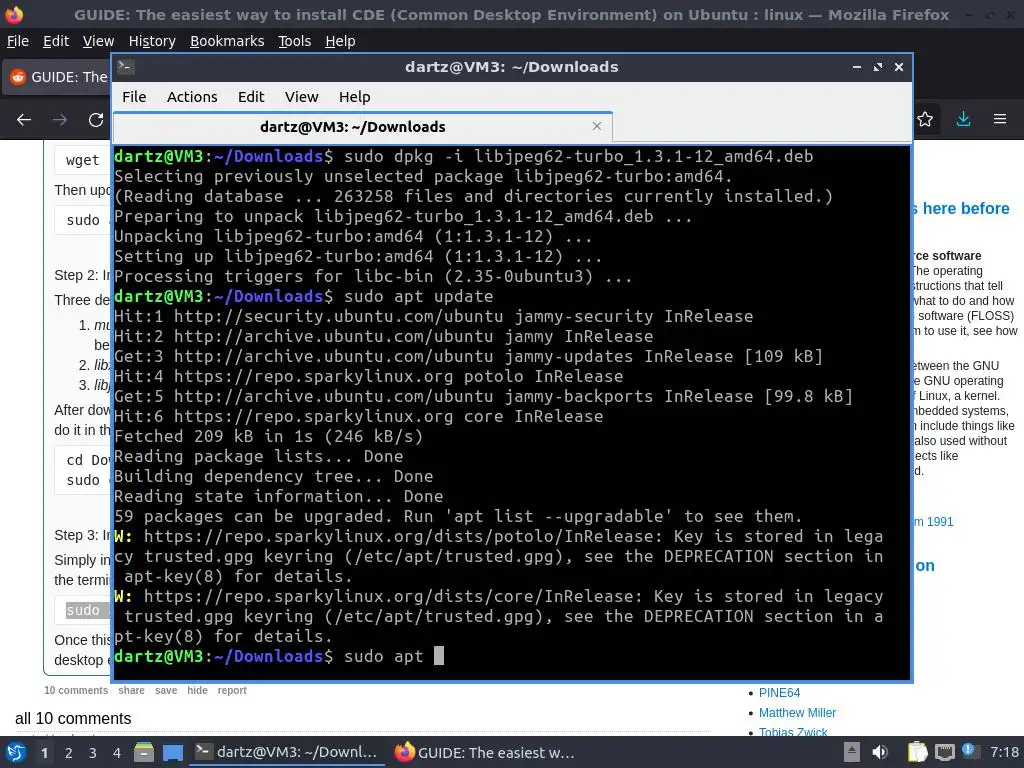Viewport: 1024px width, 768px height.
Task: Open the Lubuntu start menu icon
Action: pos(16,752)
